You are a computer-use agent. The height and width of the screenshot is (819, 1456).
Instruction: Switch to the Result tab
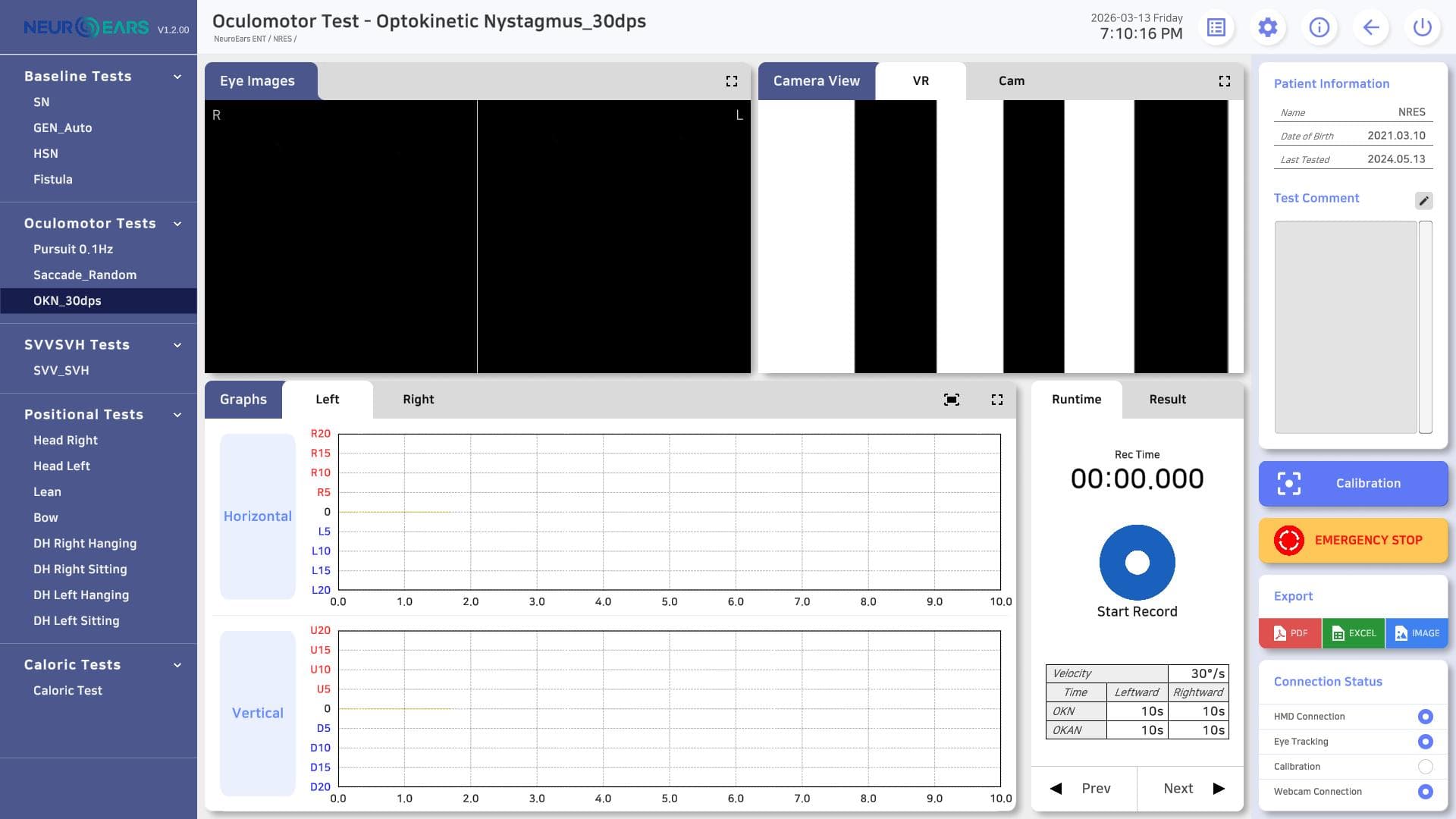(1168, 400)
